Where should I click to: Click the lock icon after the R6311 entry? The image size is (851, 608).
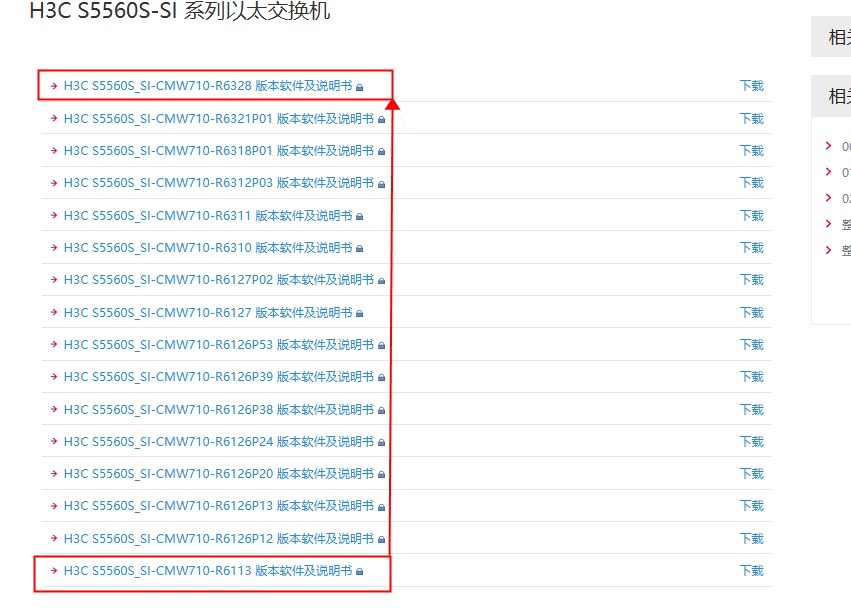(359, 217)
